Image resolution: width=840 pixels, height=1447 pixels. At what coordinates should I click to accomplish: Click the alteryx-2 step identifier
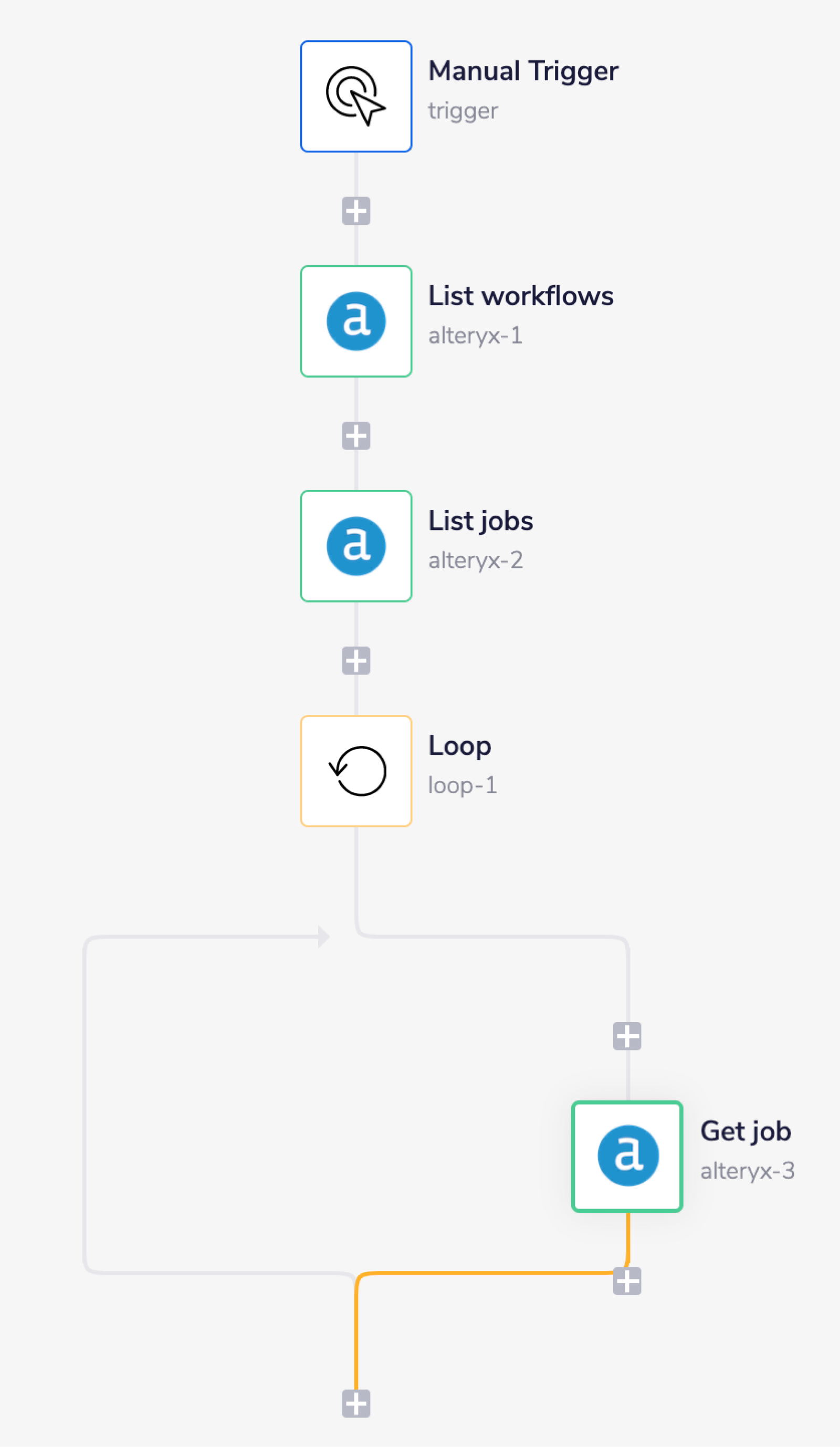tap(475, 560)
